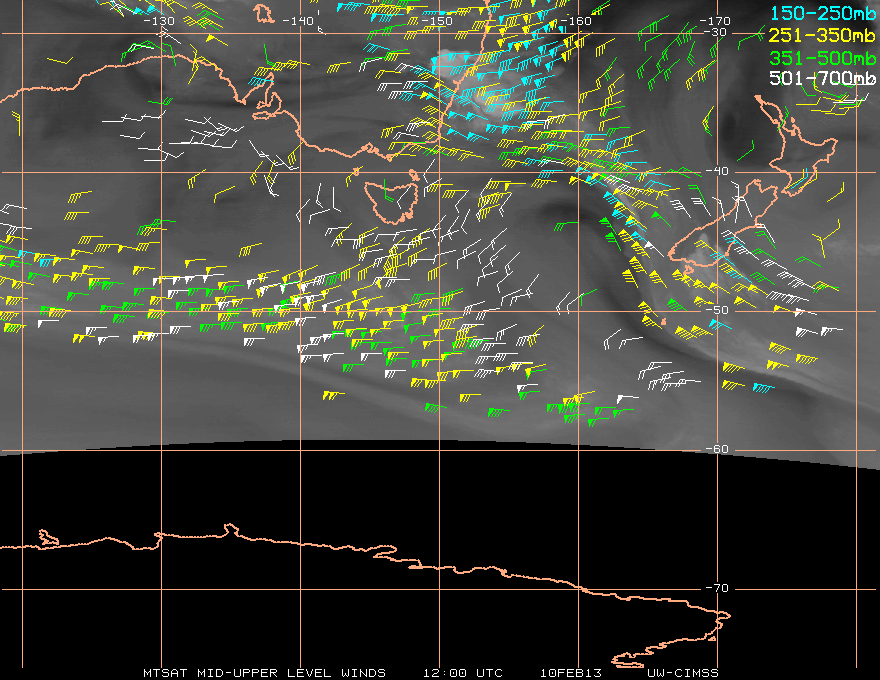Click the 12:00 UTC timestamp
880x680 pixels.
click(462, 673)
